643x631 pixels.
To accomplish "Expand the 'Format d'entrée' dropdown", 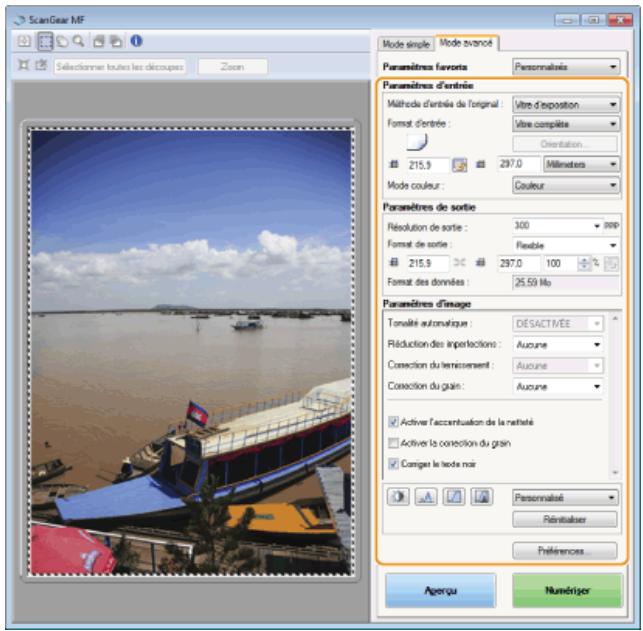I will click(x=565, y=124).
